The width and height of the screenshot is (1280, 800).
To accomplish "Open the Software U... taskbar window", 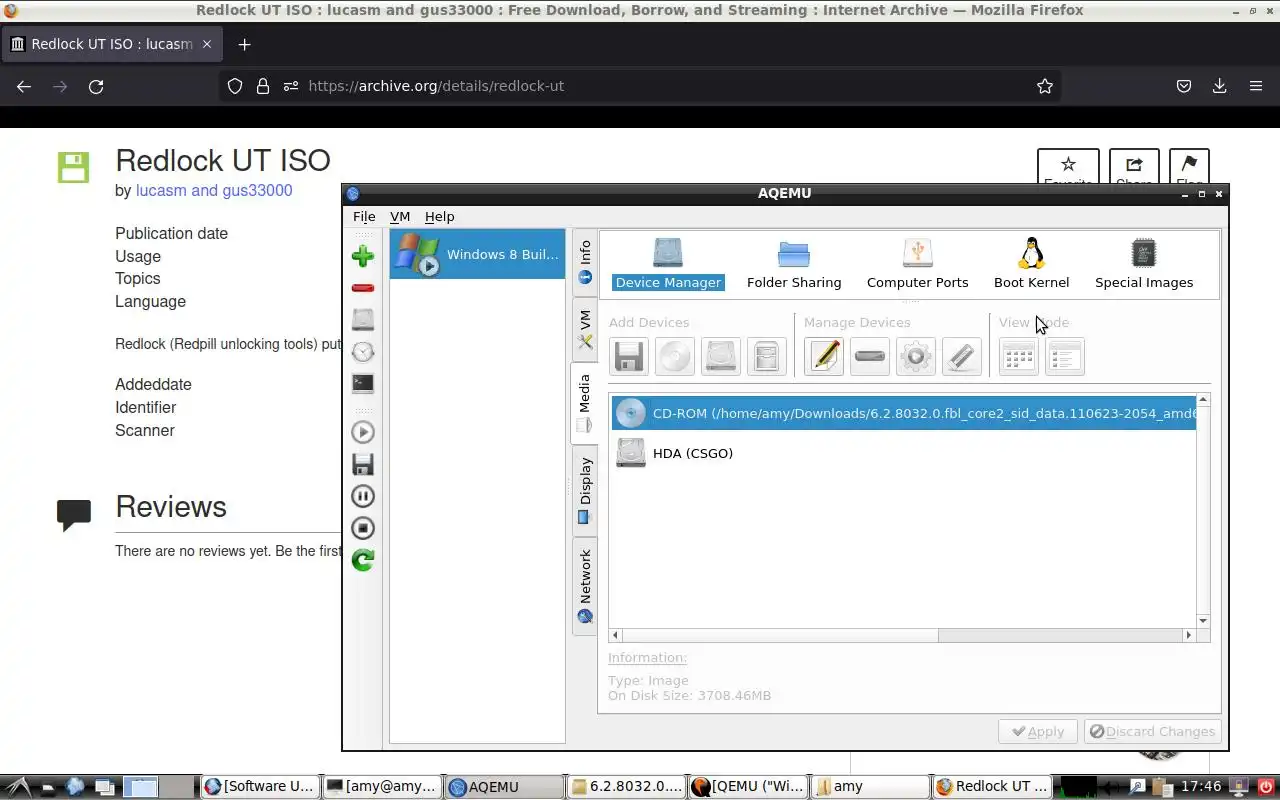I will click(x=260, y=786).
